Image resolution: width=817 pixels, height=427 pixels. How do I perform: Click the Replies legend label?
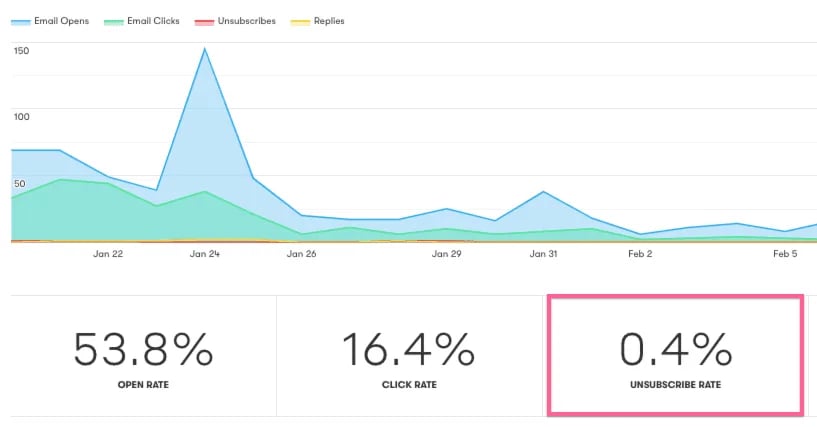(x=327, y=21)
